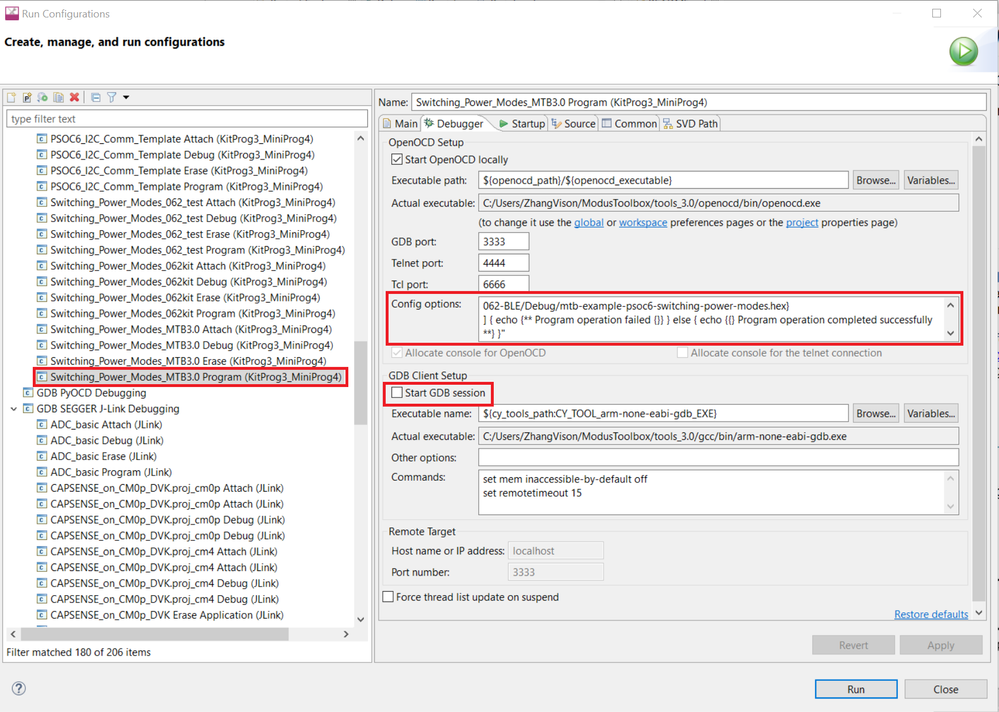The image size is (999, 712).
Task: Click icon of ADC_basic Attach (JLink) entry
Action: (x=42, y=425)
